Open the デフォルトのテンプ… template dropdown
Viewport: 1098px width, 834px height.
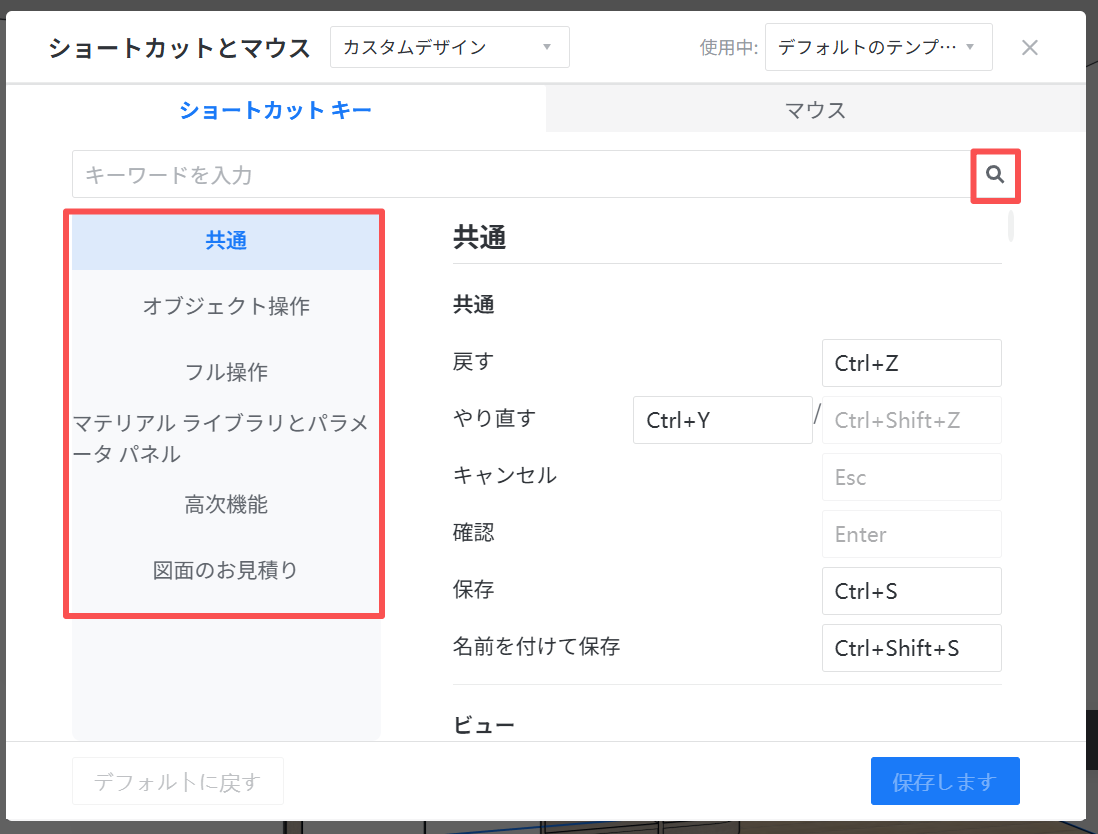[878, 47]
